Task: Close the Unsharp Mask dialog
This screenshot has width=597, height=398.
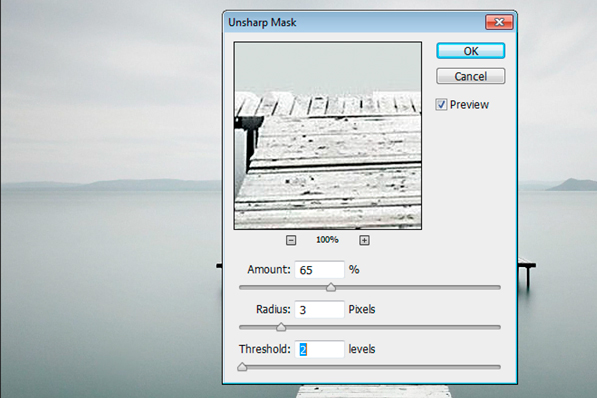Action: (499, 22)
